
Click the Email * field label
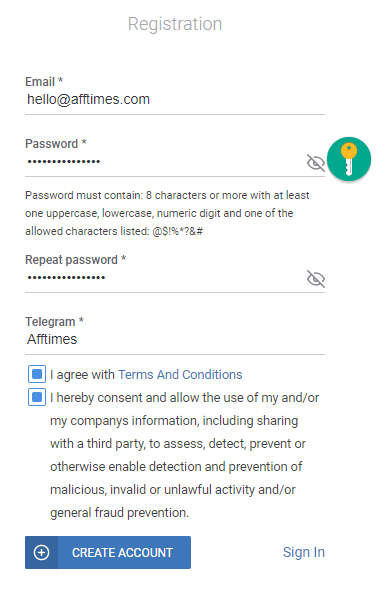tap(44, 81)
